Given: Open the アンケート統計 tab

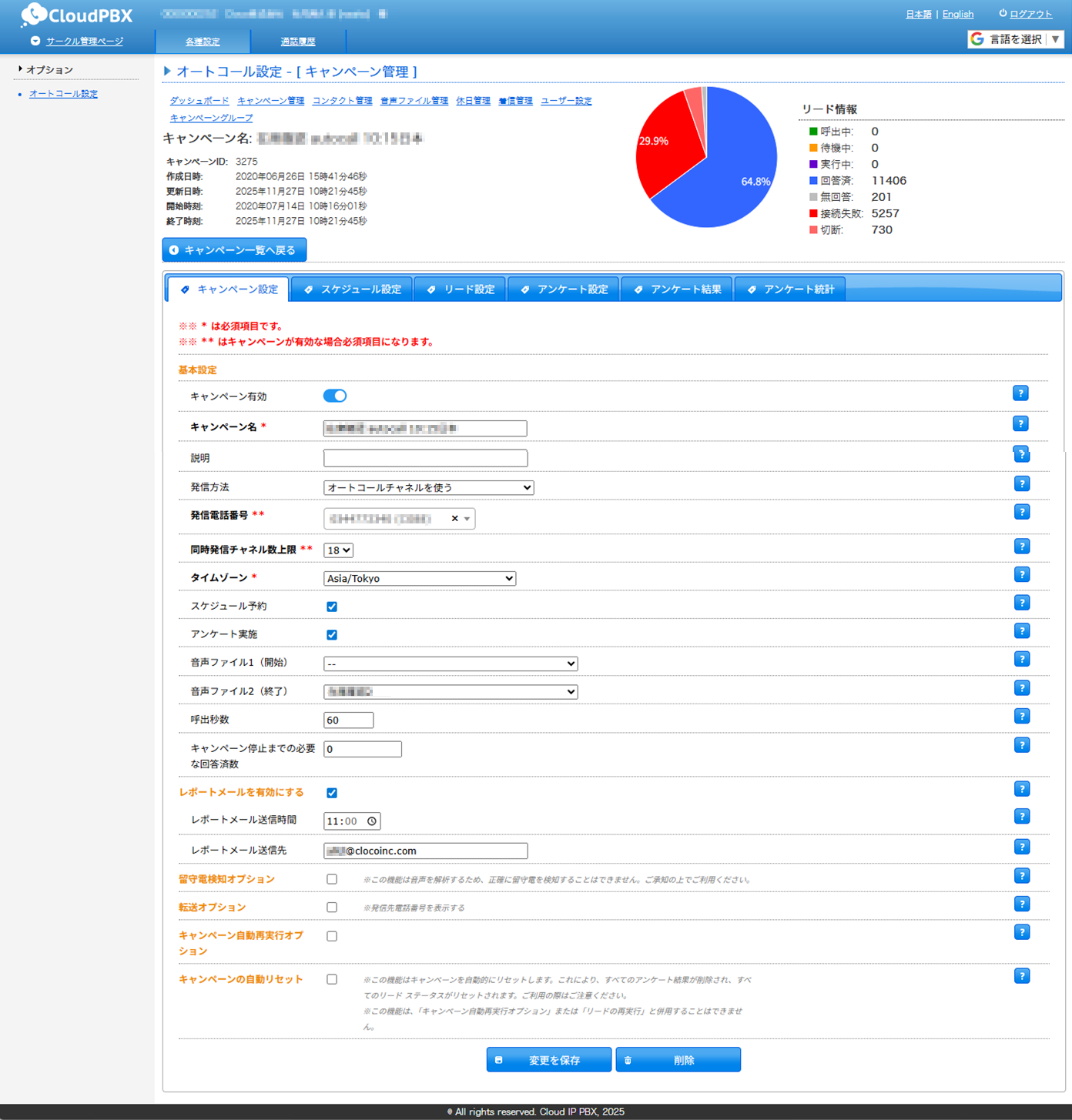Looking at the screenshot, I should coord(790,289).
